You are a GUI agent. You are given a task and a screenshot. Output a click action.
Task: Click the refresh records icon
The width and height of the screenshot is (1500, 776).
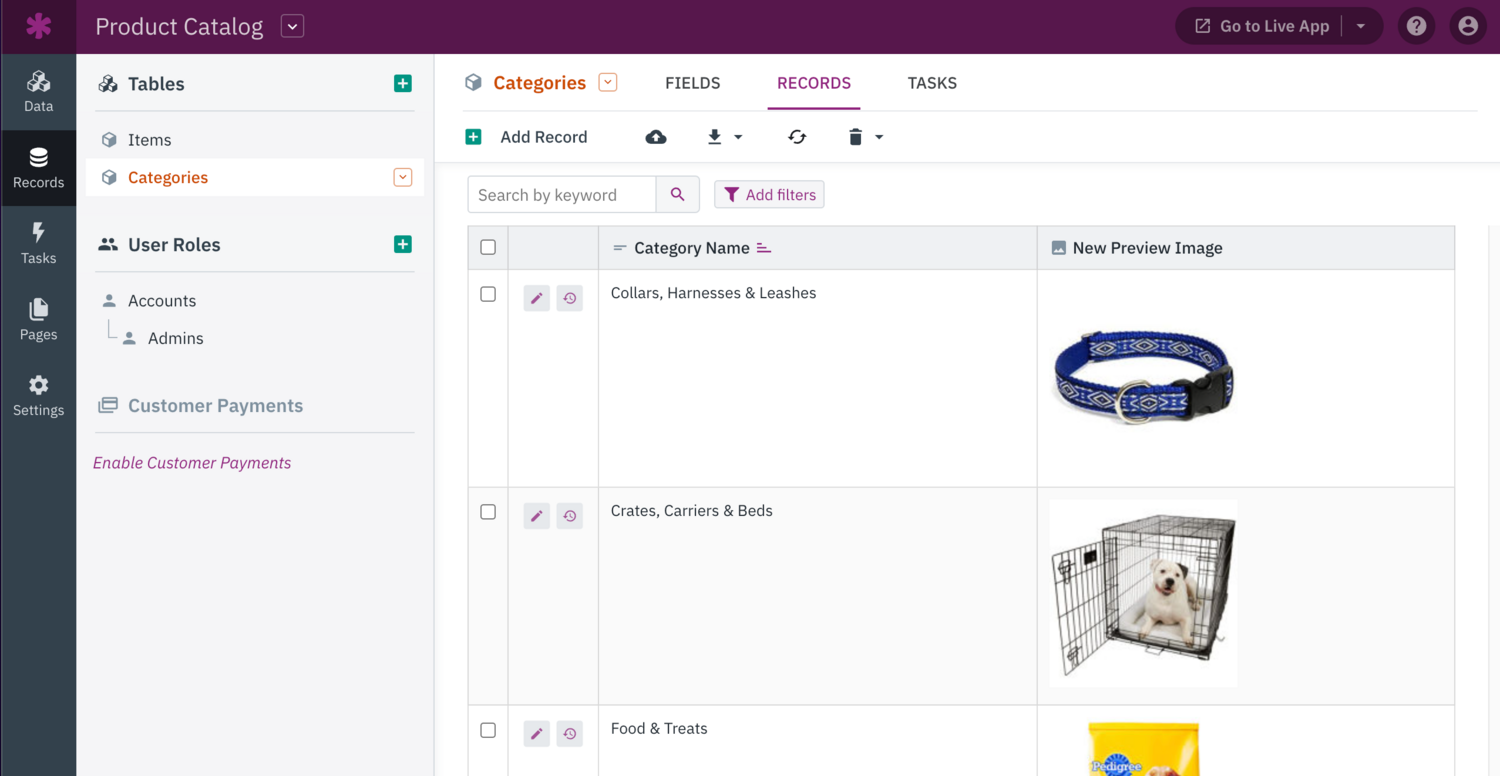coord(797,137)
